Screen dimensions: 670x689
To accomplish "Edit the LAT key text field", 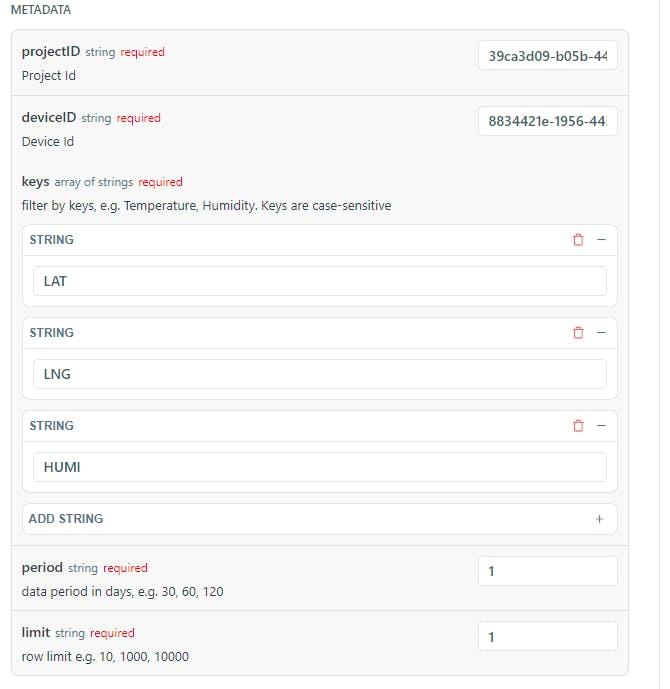I will (319, 281).
